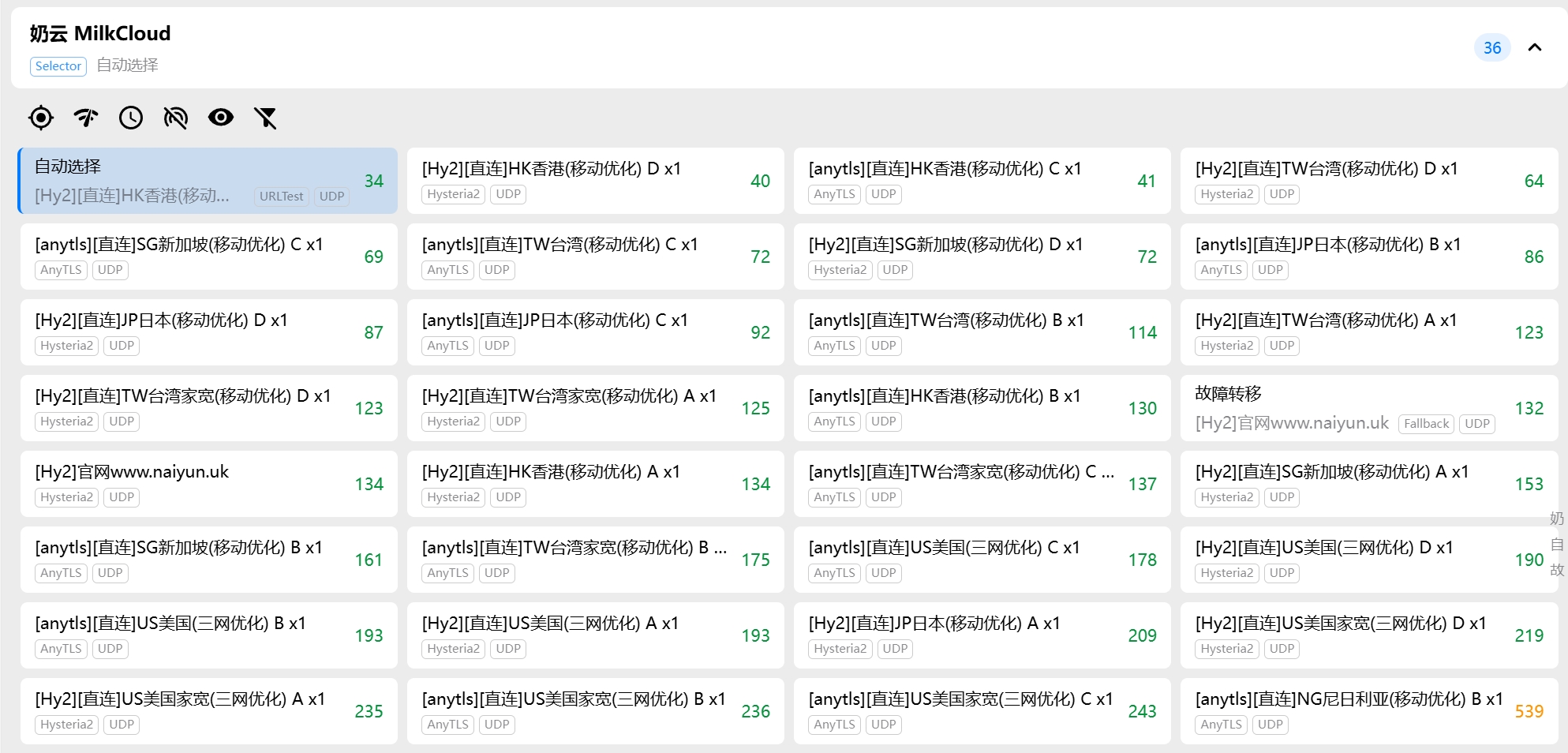Select [Hy2]US美国家宽 D x1 node

click(x=1369, y=635)
